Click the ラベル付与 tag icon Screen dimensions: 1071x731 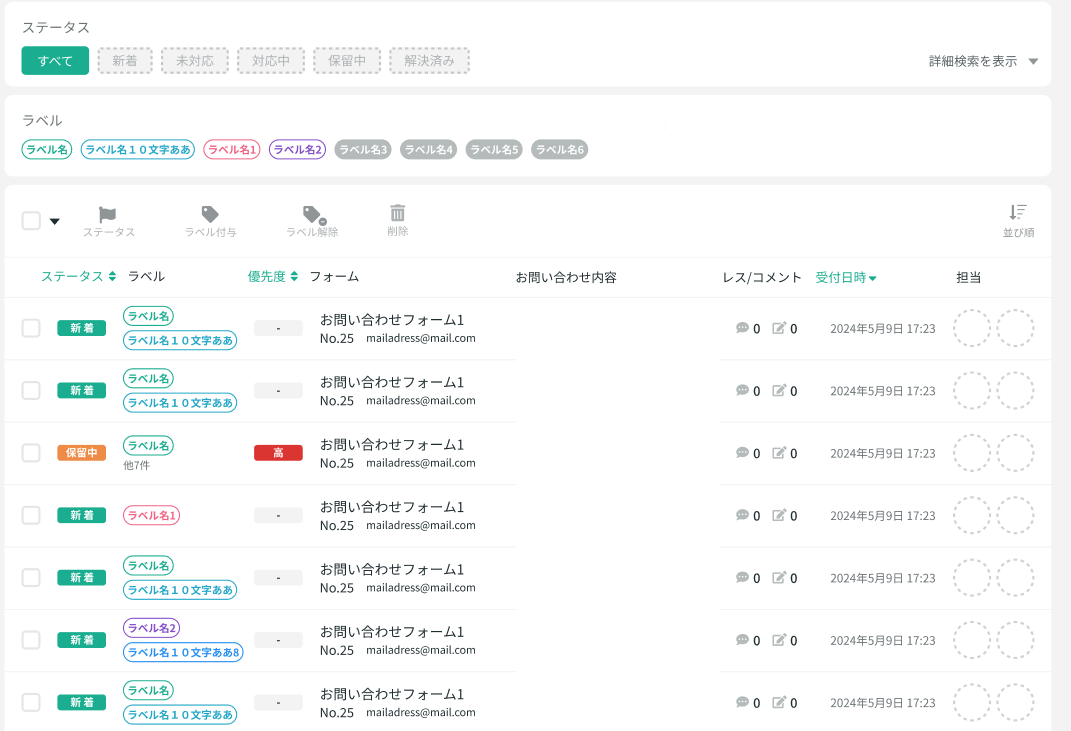(x=210, y=215)
